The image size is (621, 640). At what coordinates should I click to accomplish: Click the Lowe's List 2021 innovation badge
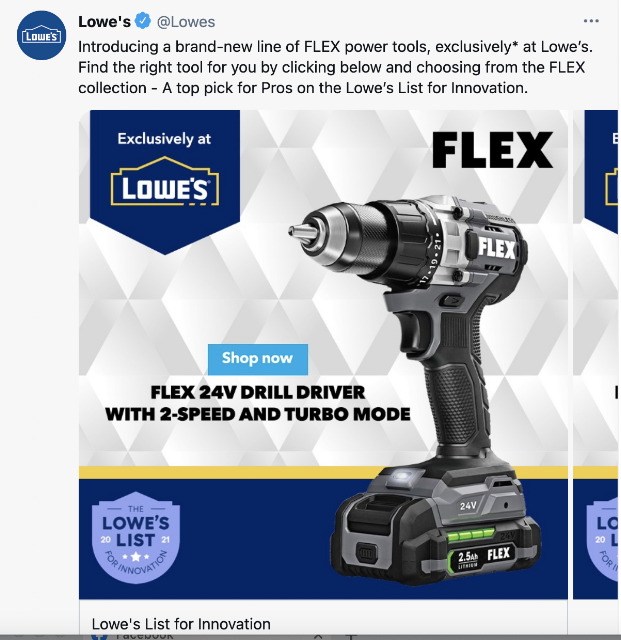pos(136,538)
